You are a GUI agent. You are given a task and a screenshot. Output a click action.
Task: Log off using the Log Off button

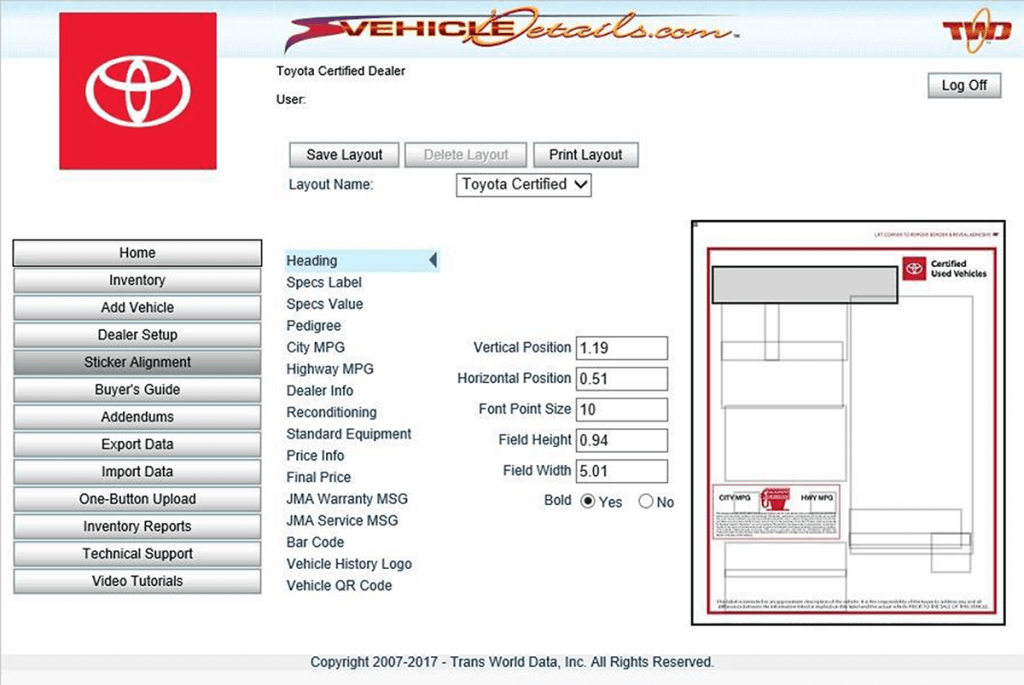point(964,86)
